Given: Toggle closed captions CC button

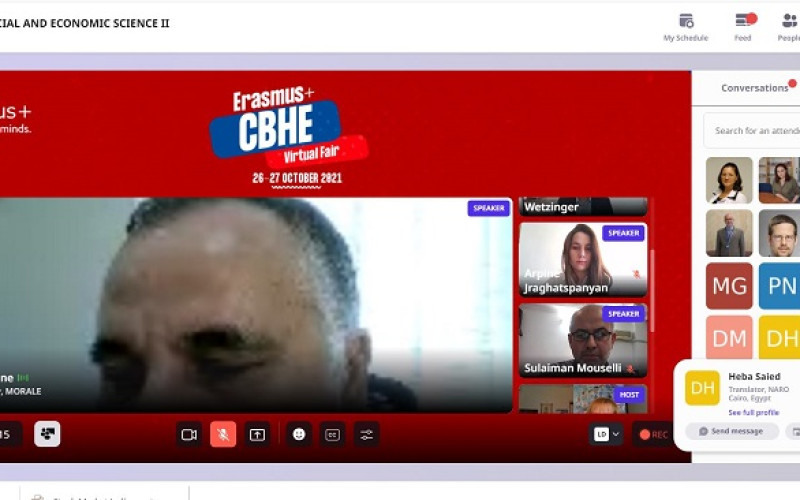Looking at the screenshot, I should coord(332,434).
